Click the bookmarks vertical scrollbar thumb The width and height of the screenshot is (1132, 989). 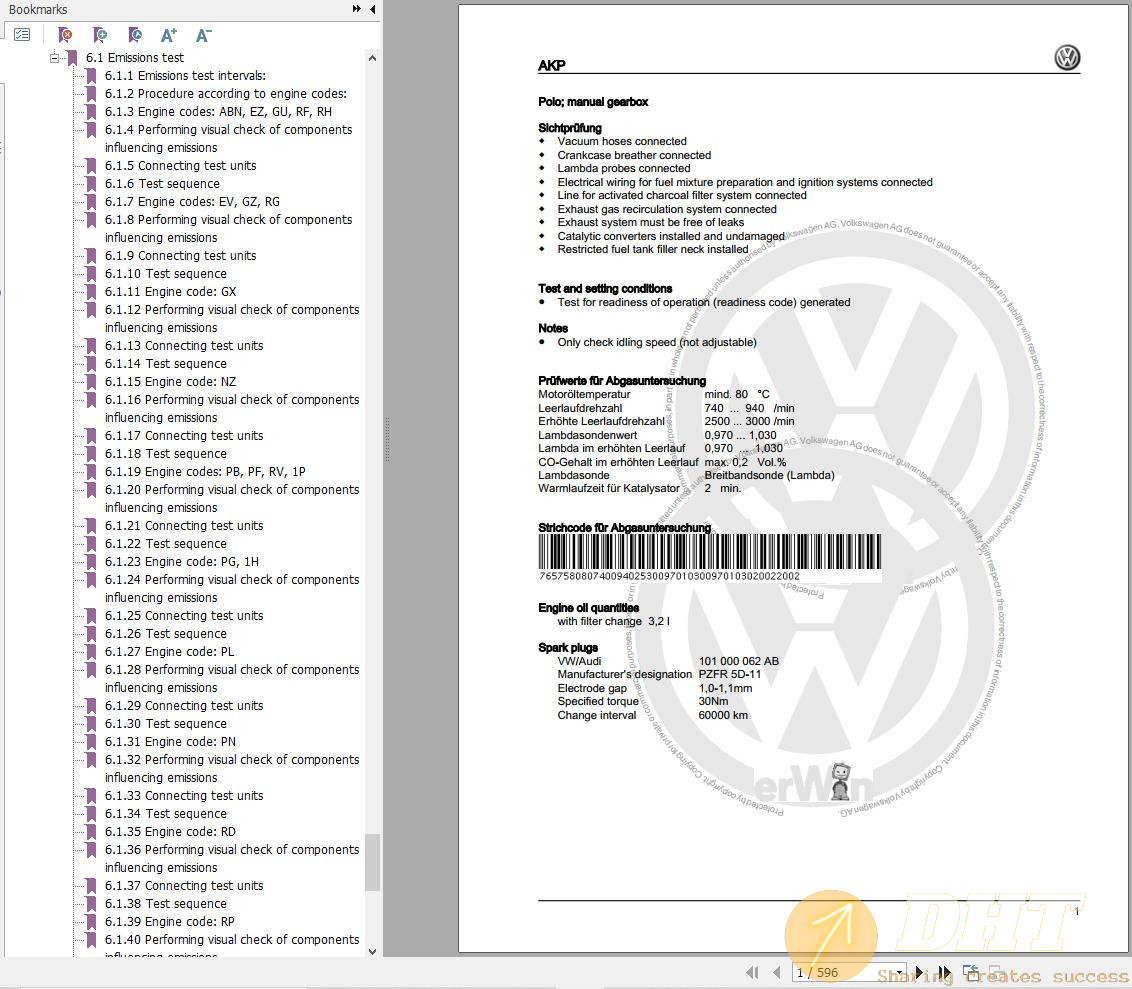coord(373,863)
